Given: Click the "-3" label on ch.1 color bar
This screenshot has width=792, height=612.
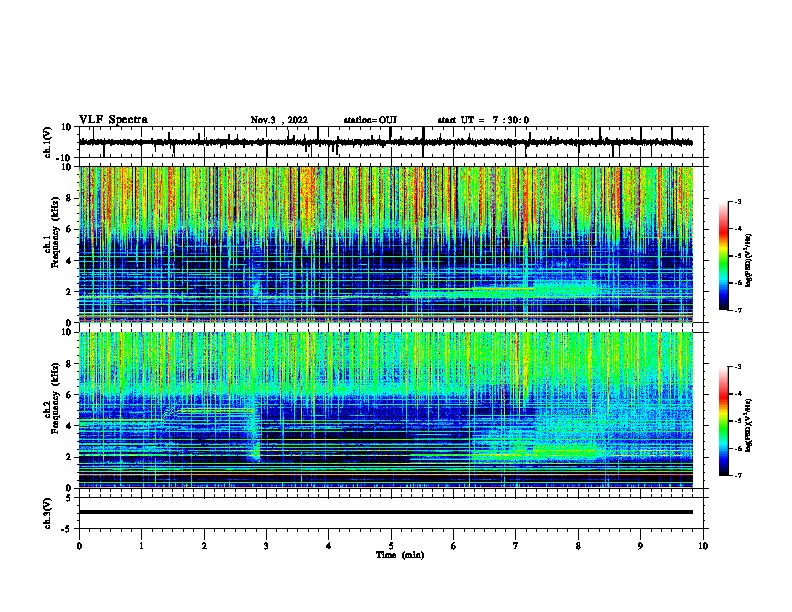Looking at the screenshot, I should (737, 202).
